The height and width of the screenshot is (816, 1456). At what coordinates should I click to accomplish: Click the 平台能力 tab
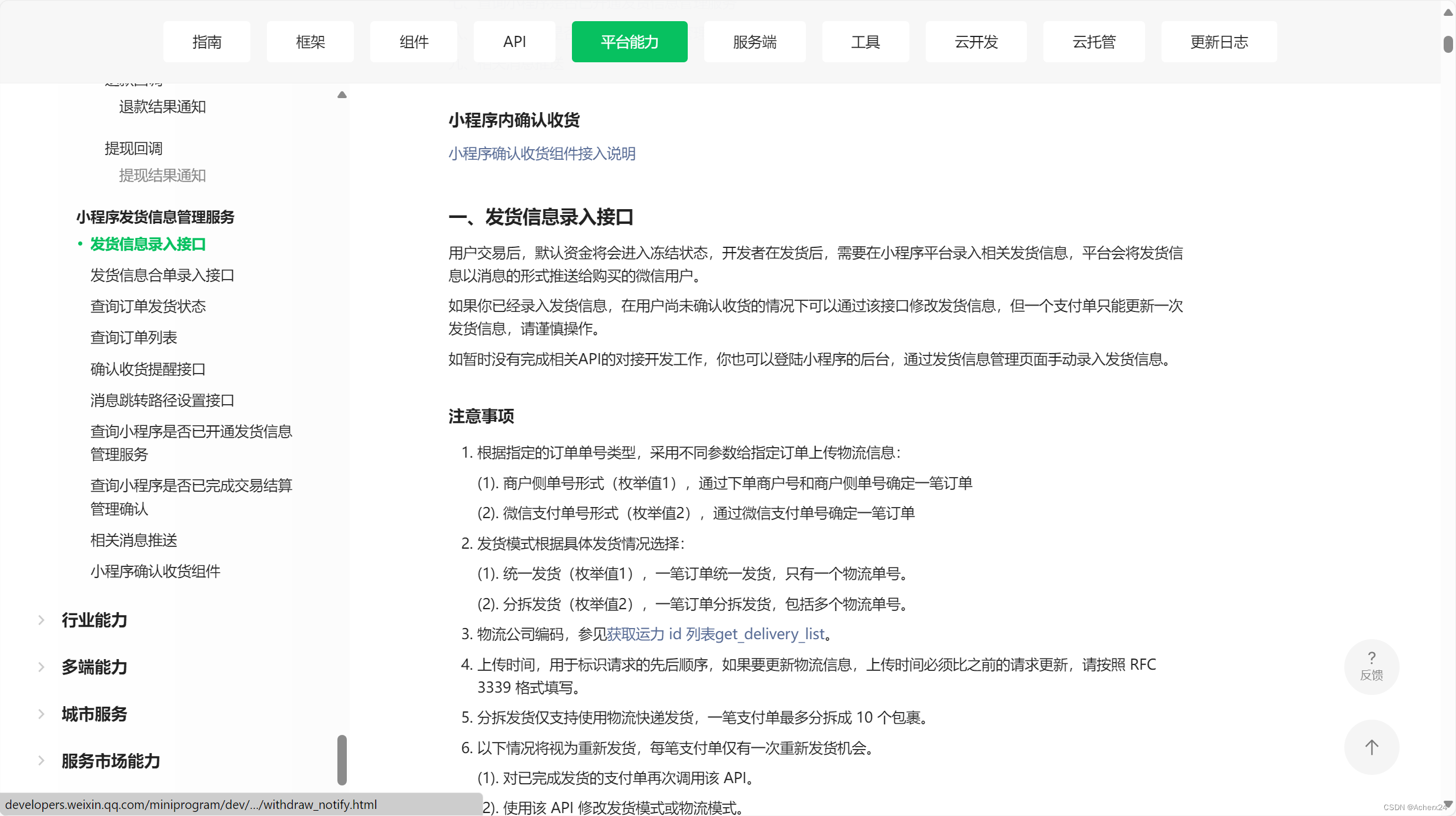630,42
